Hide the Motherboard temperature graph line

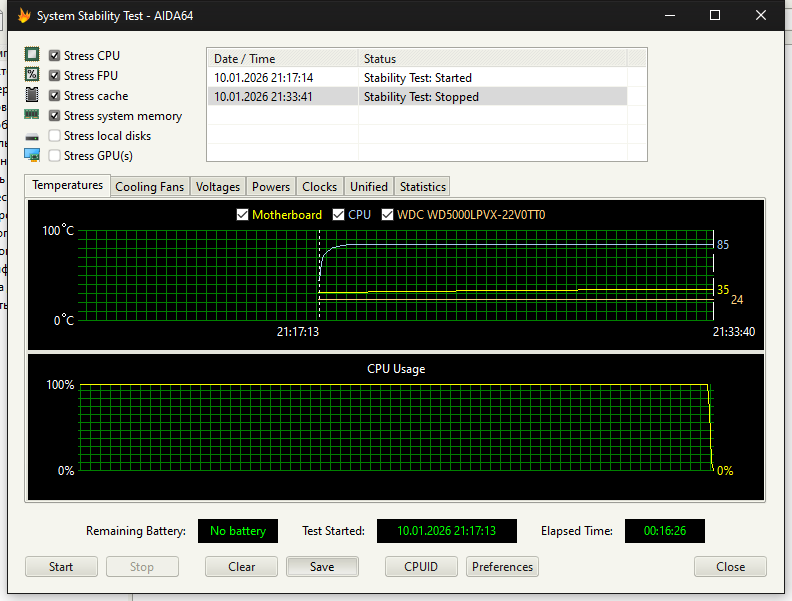(x=242, y=215)
